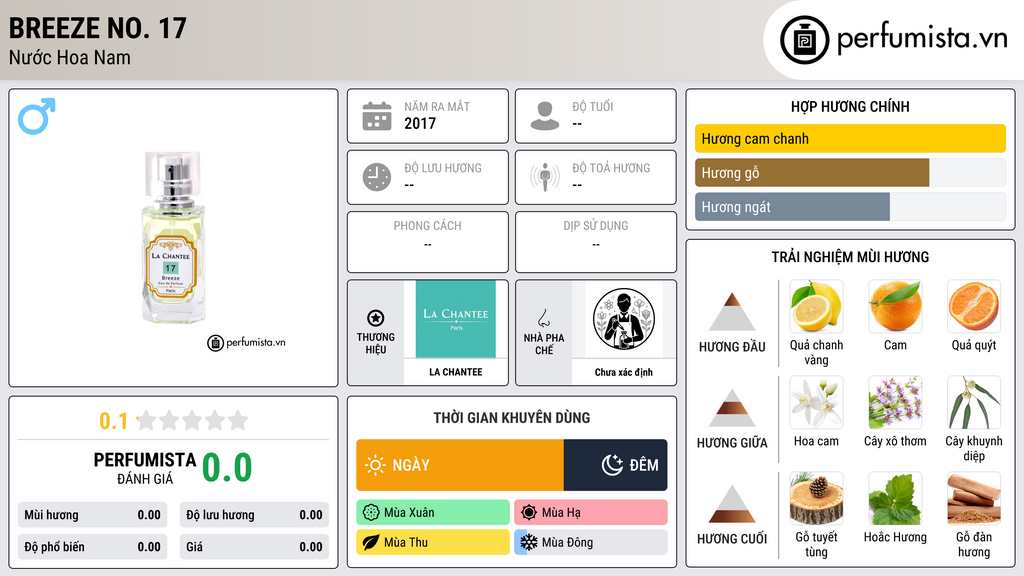Select the Quả quýt mandarin image
Viewport: 1024px width, 576px height.
974,306
